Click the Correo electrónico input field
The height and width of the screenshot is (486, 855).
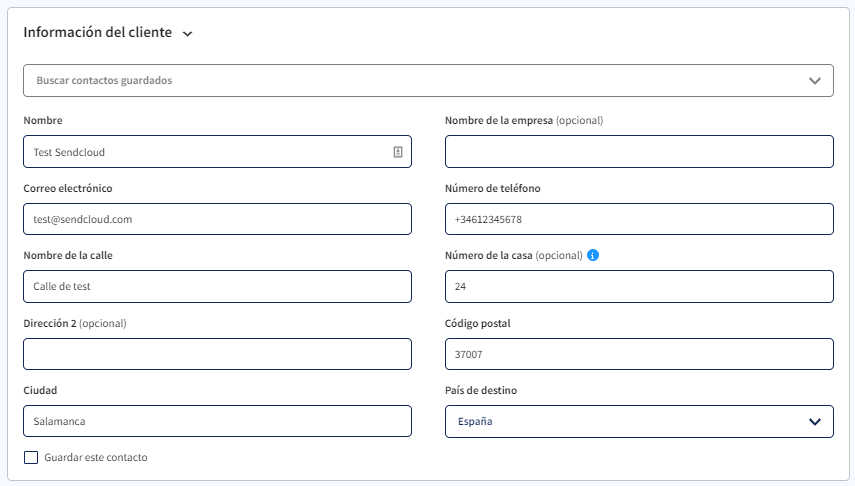coord(217,219)
